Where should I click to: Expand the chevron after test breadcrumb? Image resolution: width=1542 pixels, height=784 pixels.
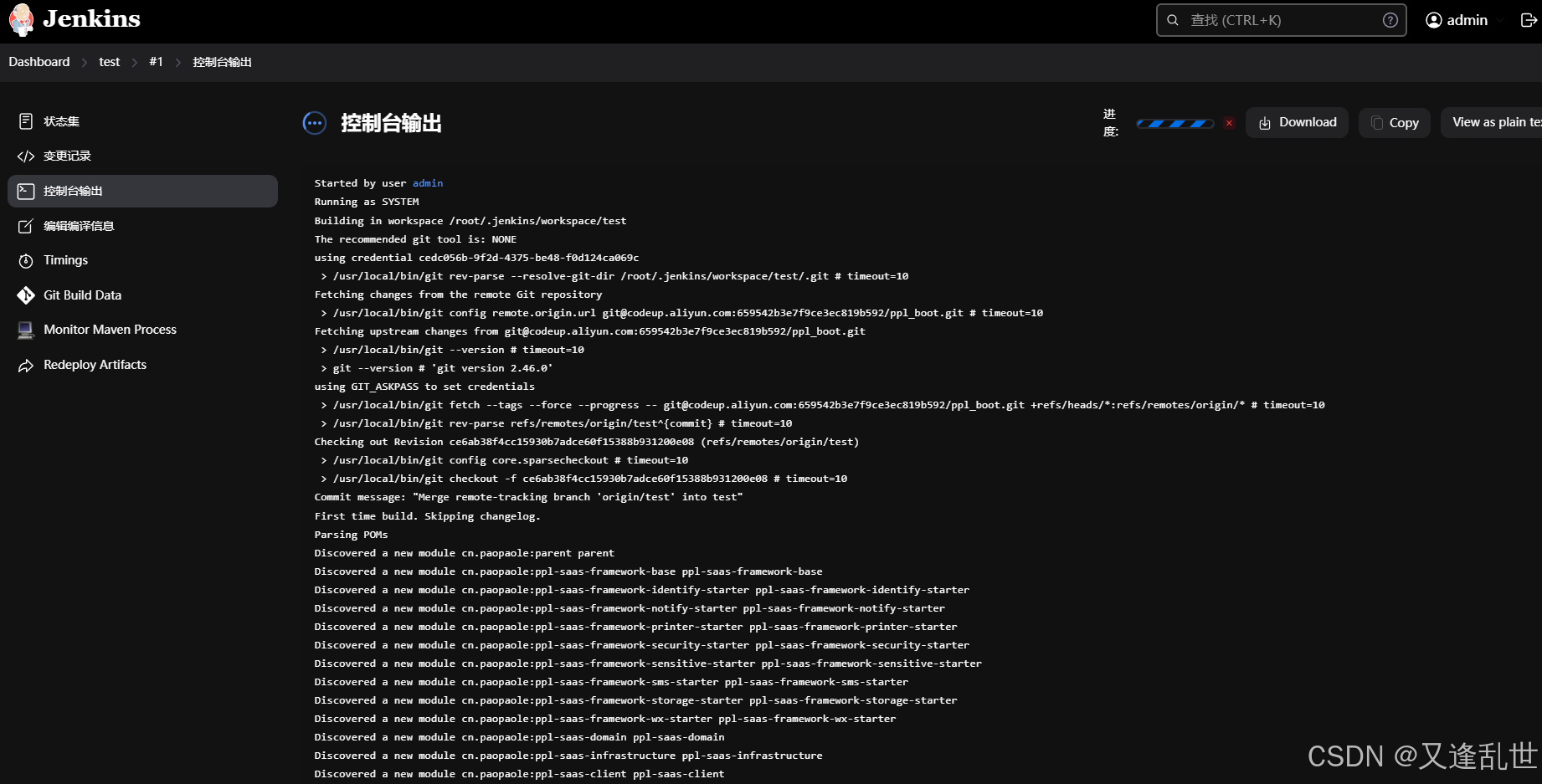click(x=135, y=63)
